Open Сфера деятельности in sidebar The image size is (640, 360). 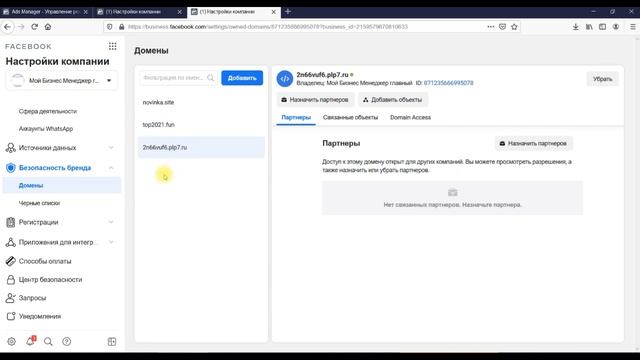[x=48, y=111]
